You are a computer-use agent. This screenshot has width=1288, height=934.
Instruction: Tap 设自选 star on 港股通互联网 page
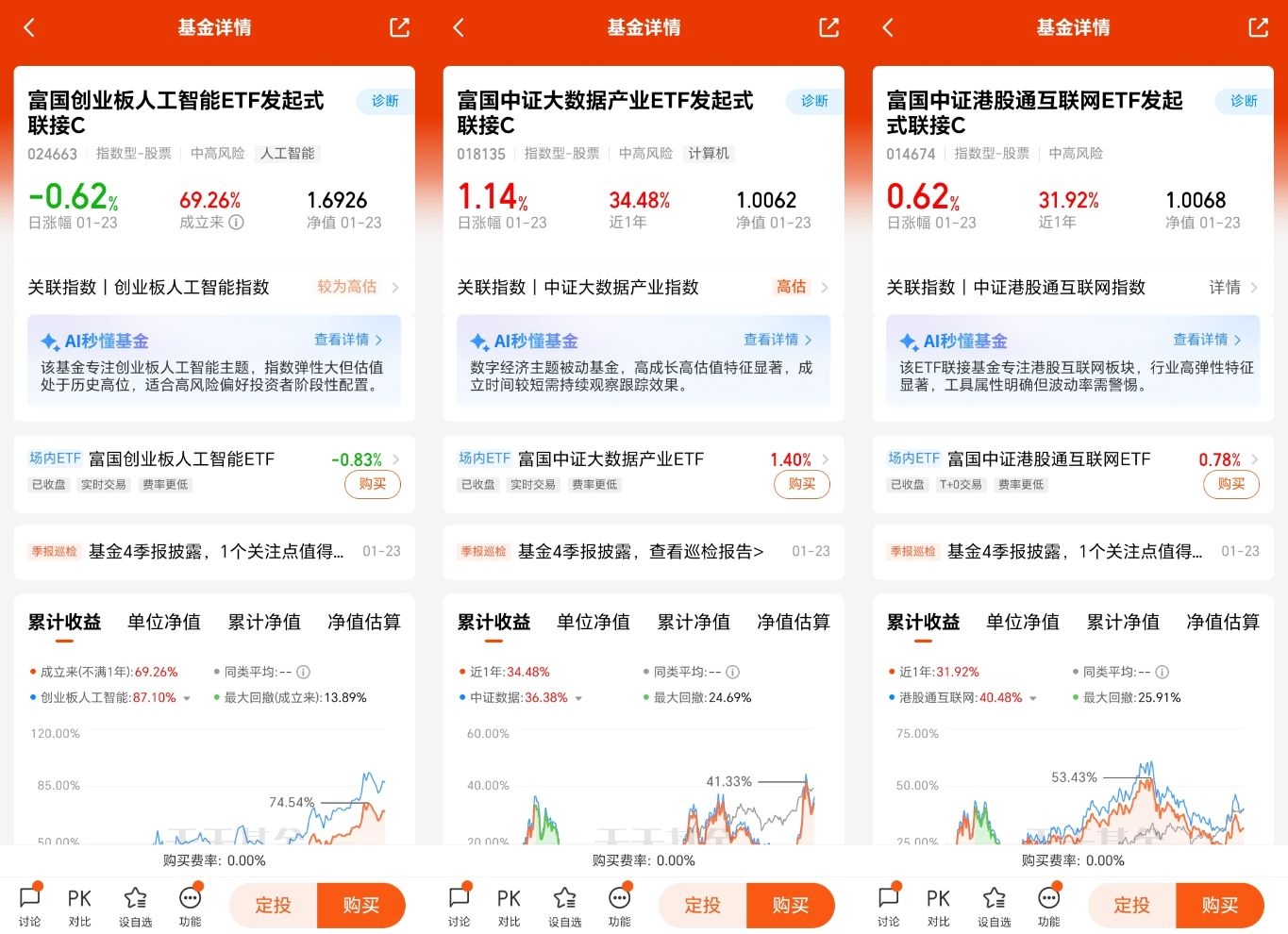[x=995, y=906]
